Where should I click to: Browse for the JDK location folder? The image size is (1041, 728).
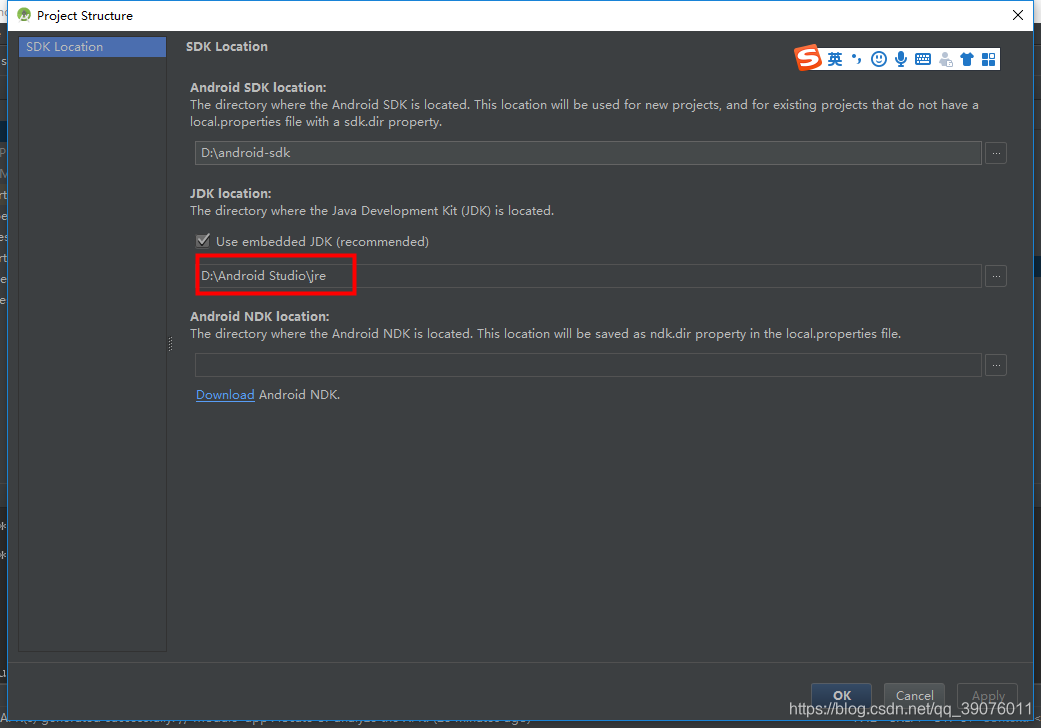(x=996, y=276)
